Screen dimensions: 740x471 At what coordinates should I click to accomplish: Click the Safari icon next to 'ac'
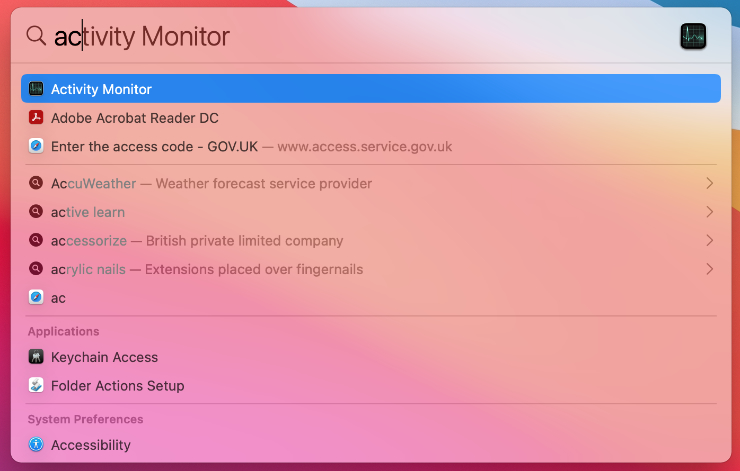tap(36, 297)
